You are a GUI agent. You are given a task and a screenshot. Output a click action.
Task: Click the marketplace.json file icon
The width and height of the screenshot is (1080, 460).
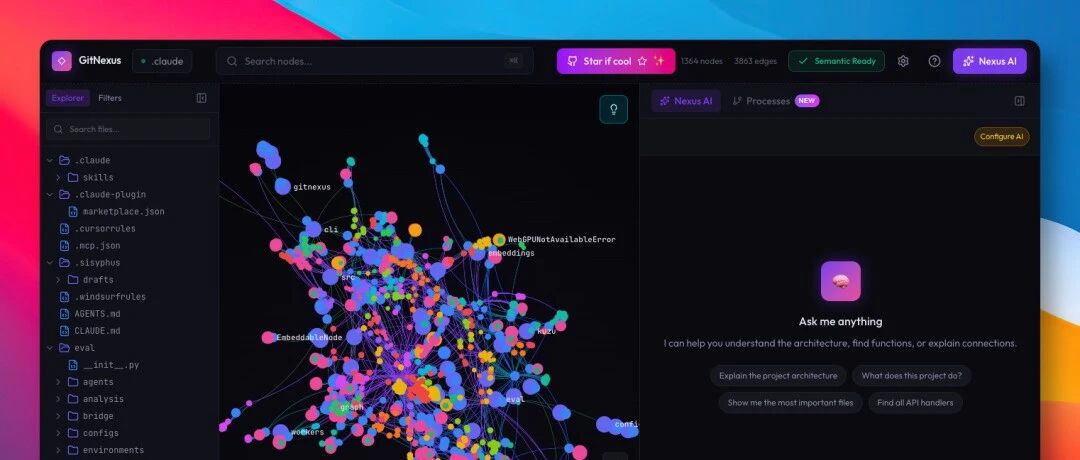[74, 211]
